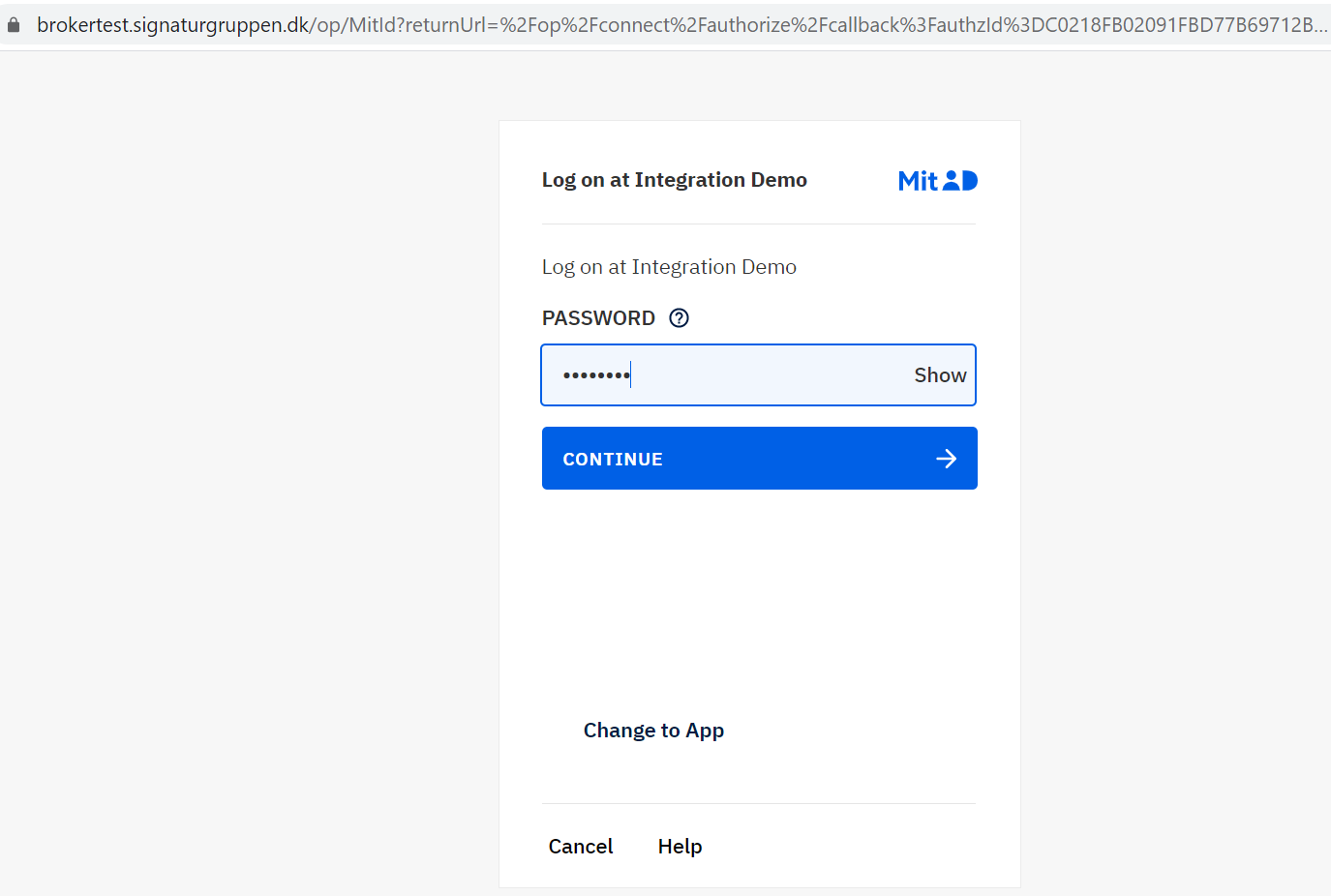Switch to app with Change to App
The height and width of the screenshot is (896, 1331).
tap(653, 731)
